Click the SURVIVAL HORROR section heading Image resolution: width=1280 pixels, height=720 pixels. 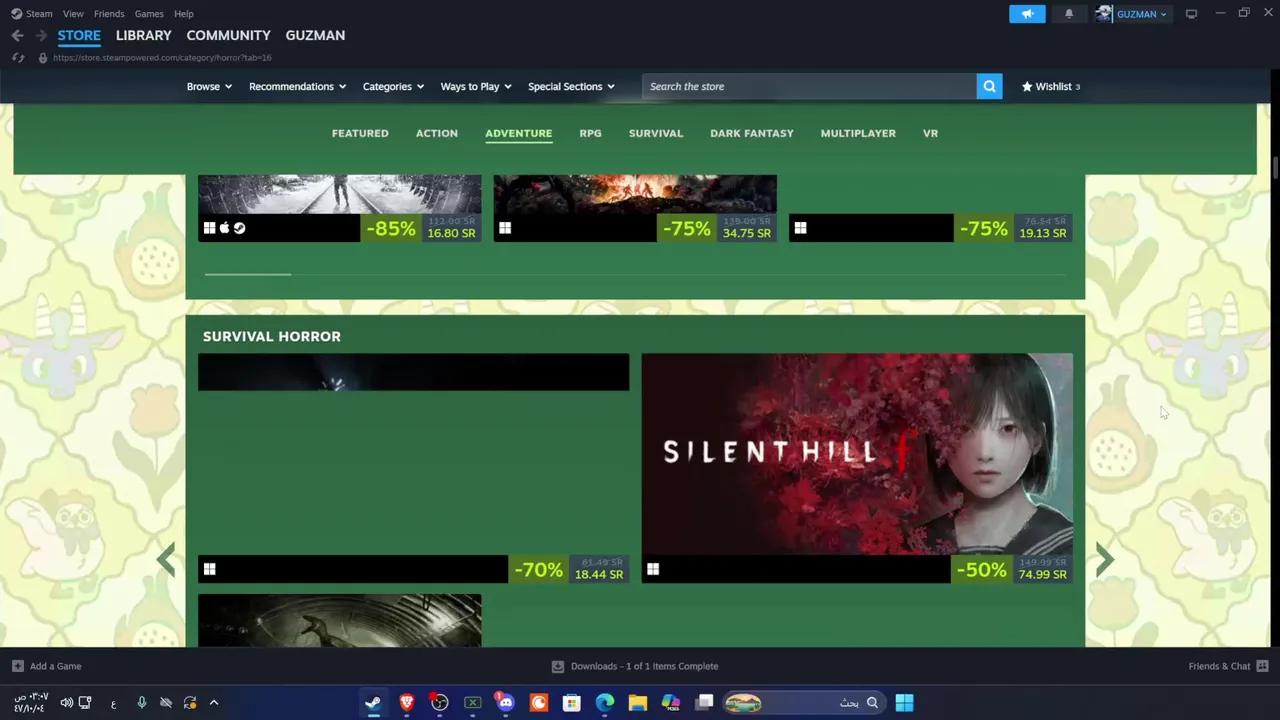coord(272,336)
